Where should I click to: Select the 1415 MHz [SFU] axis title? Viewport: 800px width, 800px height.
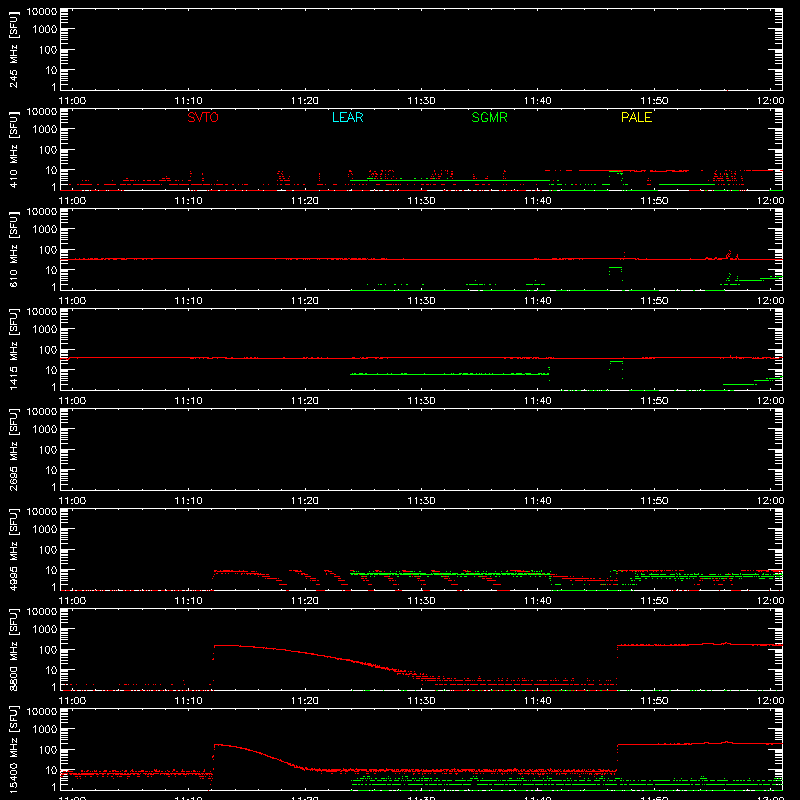click(14, 349)
